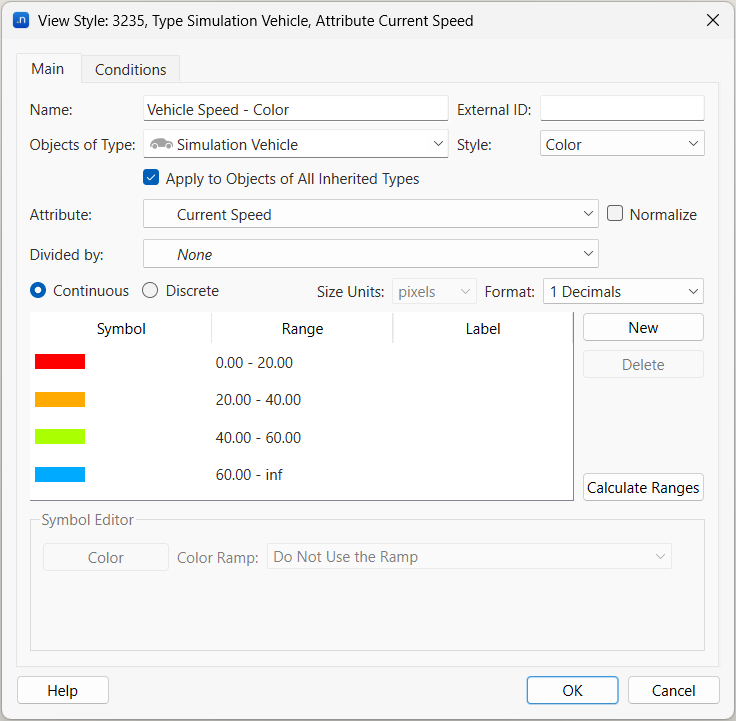Click the app logo icon in title bar

(20, 20)
